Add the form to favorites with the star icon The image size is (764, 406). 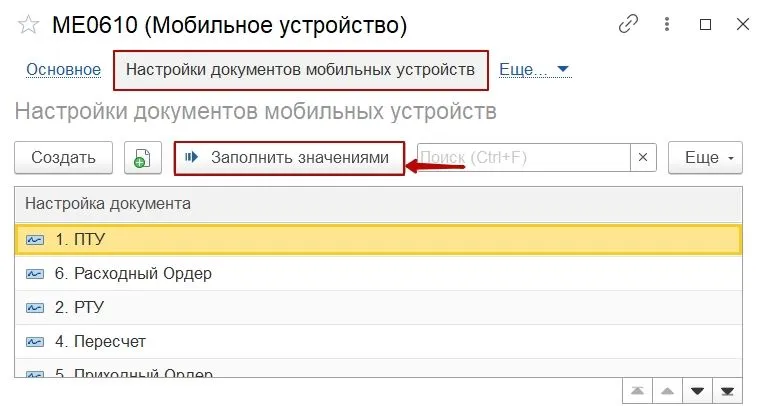29,25
